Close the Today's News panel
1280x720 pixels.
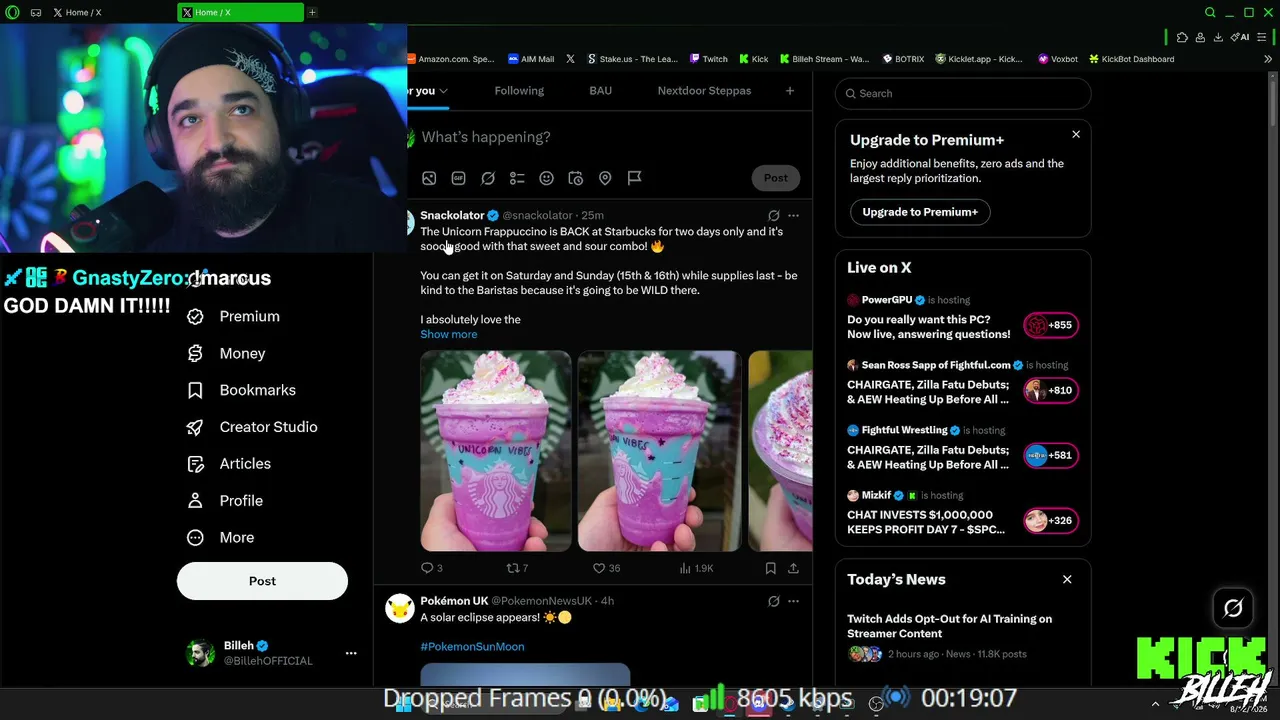tap(1067, 579)
